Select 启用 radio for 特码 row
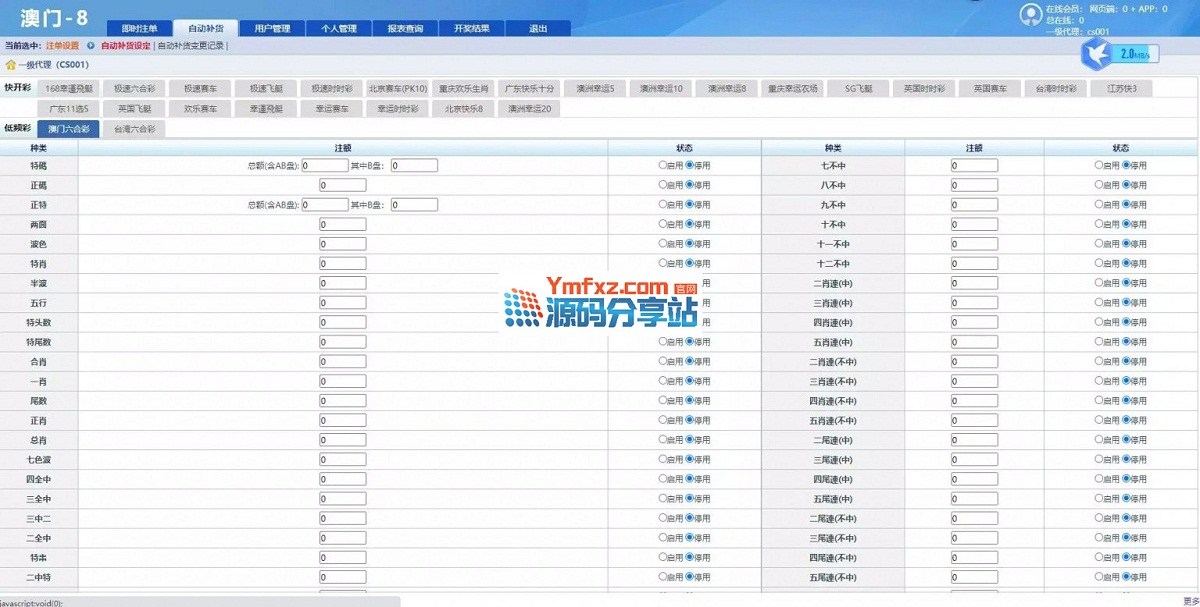The width and height of the screenshot is (1200, 607). (662, 165)
